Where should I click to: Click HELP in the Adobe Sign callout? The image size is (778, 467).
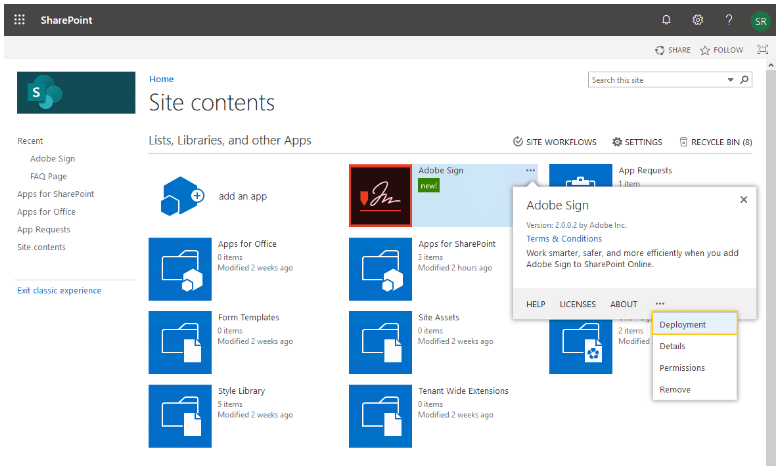click(535, 304)
